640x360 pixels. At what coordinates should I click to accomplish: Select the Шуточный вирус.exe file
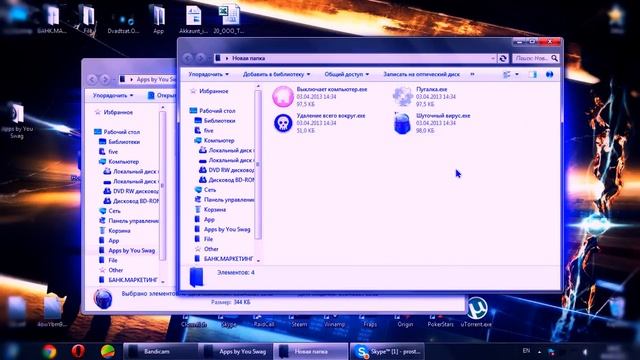[432, 123]
